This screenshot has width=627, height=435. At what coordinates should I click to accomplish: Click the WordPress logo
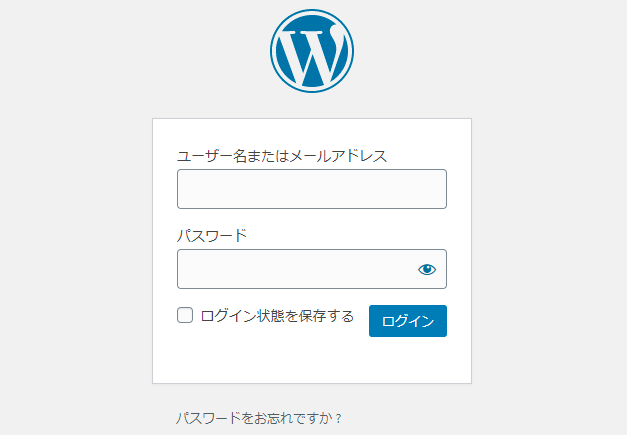click(x=312, y=51)
